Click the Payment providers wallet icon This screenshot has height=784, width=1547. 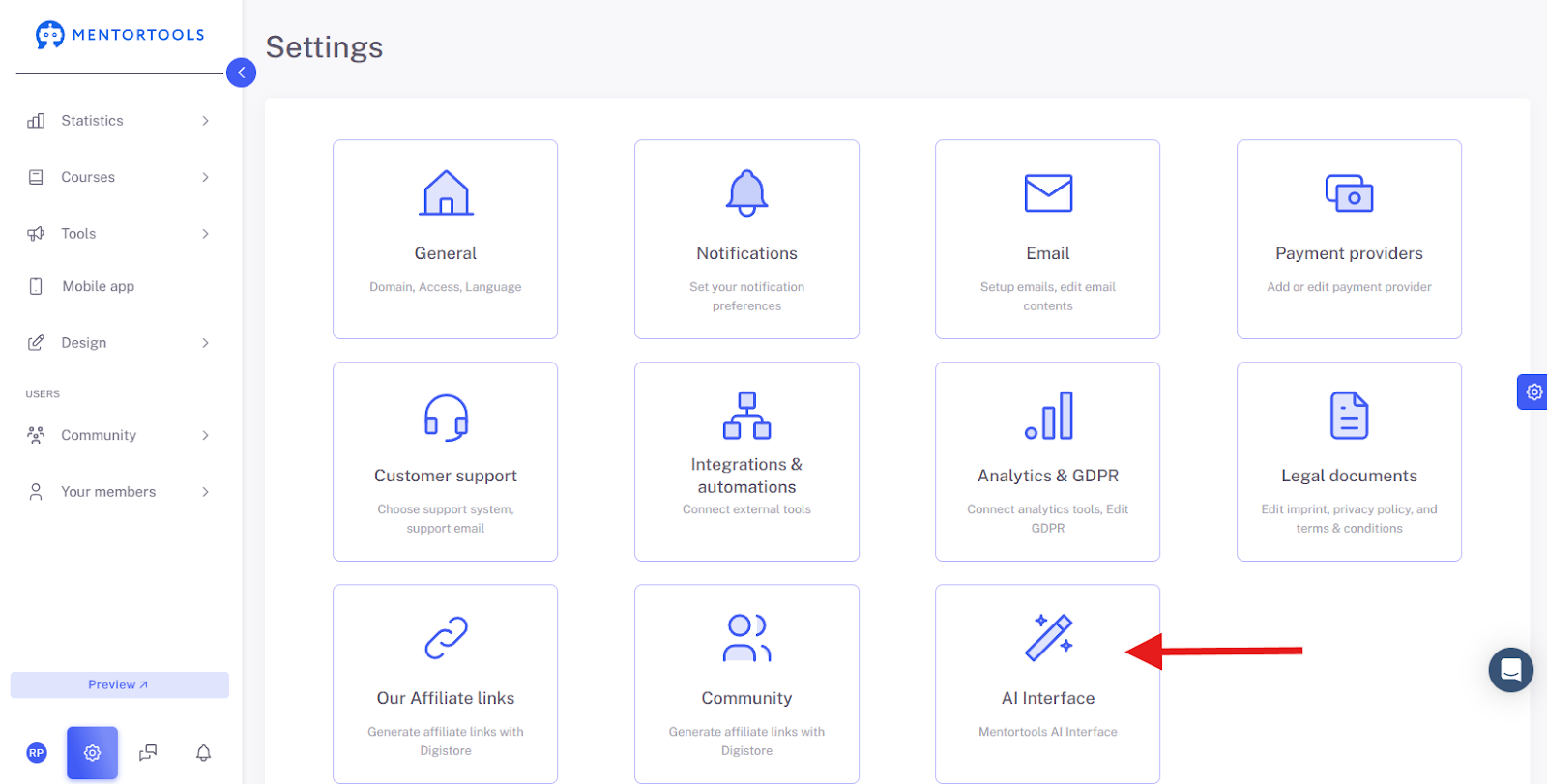click(x=1350, y=193)
